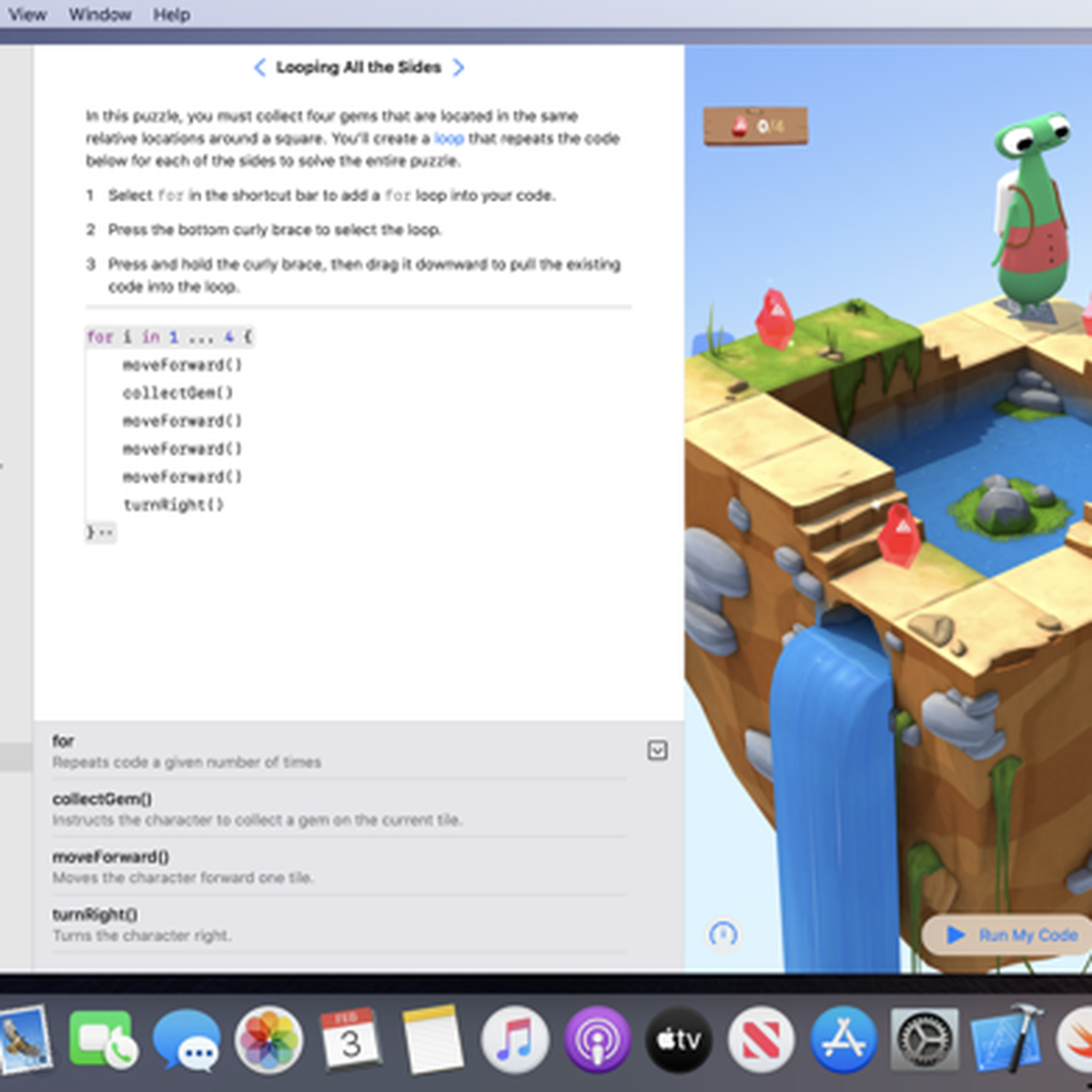
Task: Go to the next page chevron
Action: click(458, 67)
